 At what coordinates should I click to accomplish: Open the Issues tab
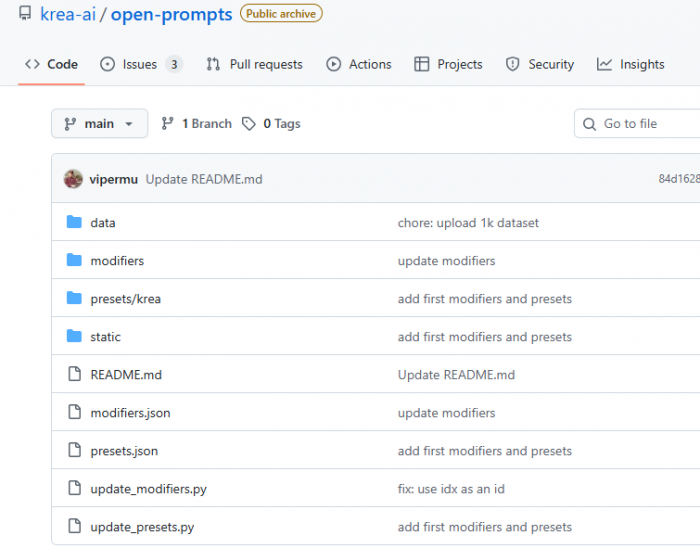[141, 64]
